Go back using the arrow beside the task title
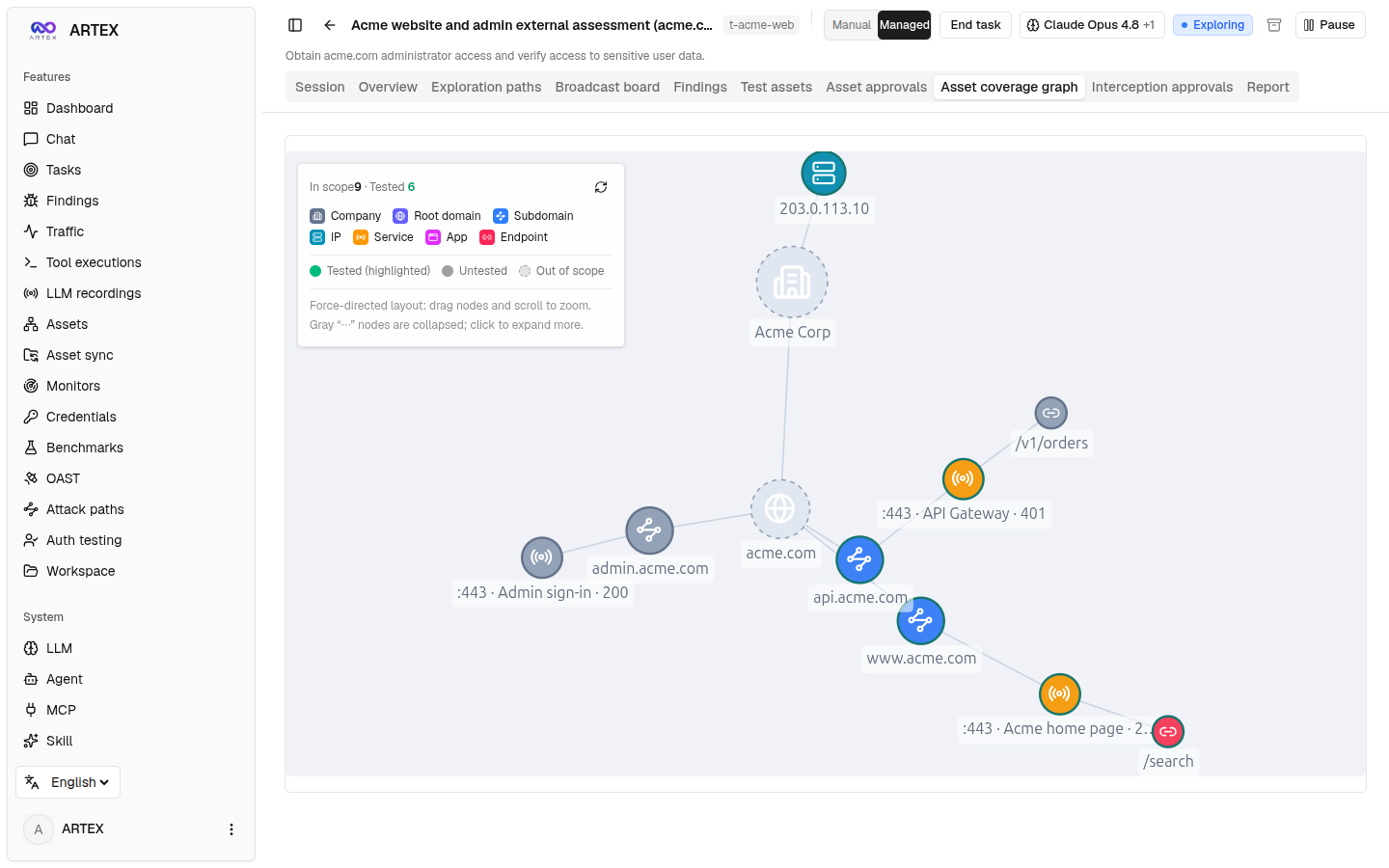Viewport: 1389px width, 868px height. coord(330,25)
